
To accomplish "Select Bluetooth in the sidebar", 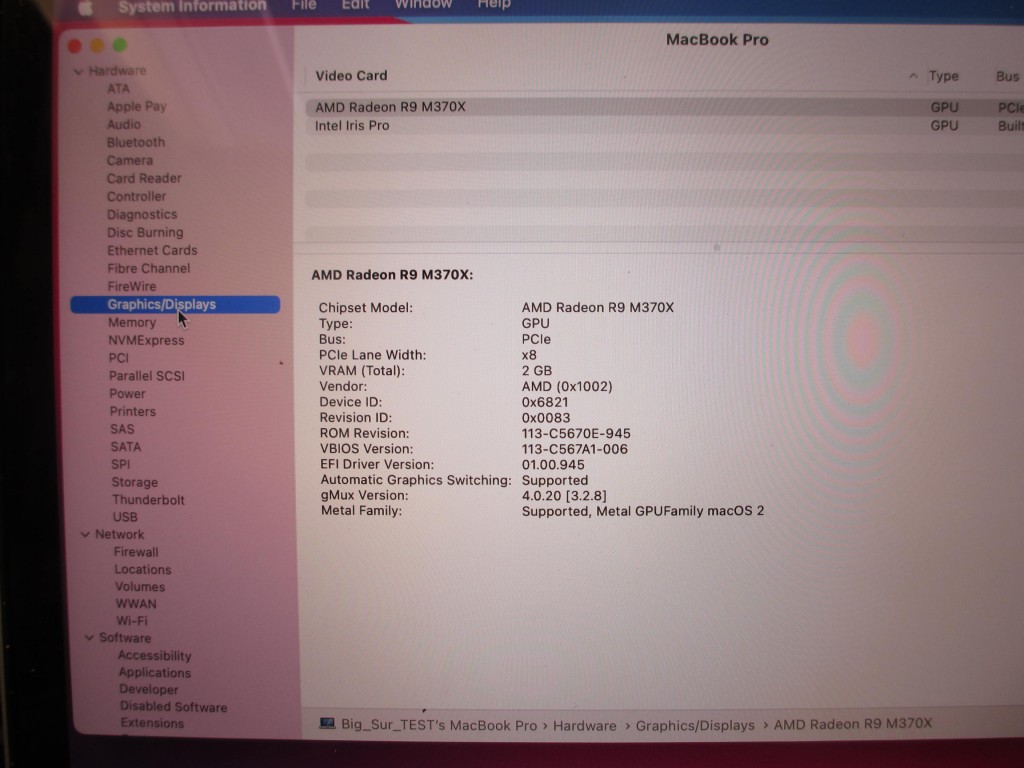I will point(136,142).
